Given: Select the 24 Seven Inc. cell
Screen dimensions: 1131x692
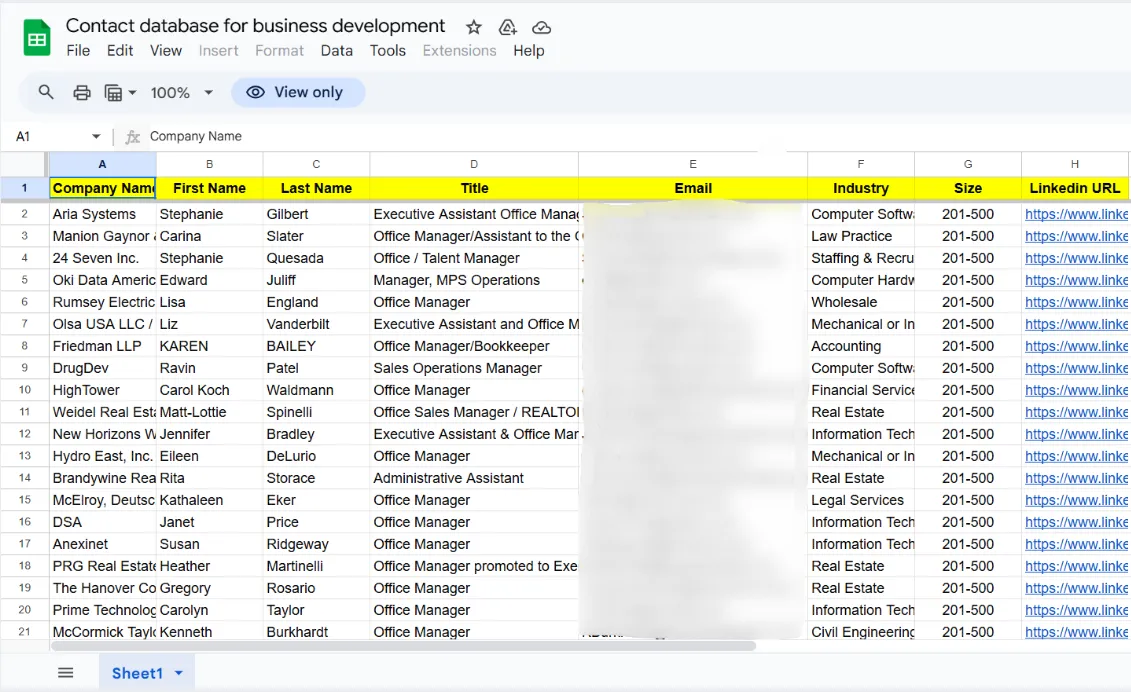Looking at the screenshot, I should 102,258.
